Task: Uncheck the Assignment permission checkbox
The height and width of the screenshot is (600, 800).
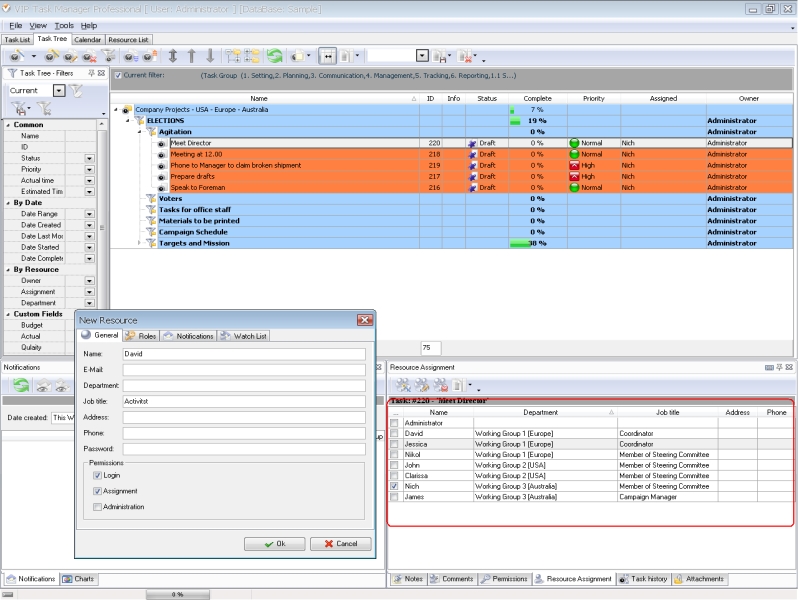Action: [97, 491]
